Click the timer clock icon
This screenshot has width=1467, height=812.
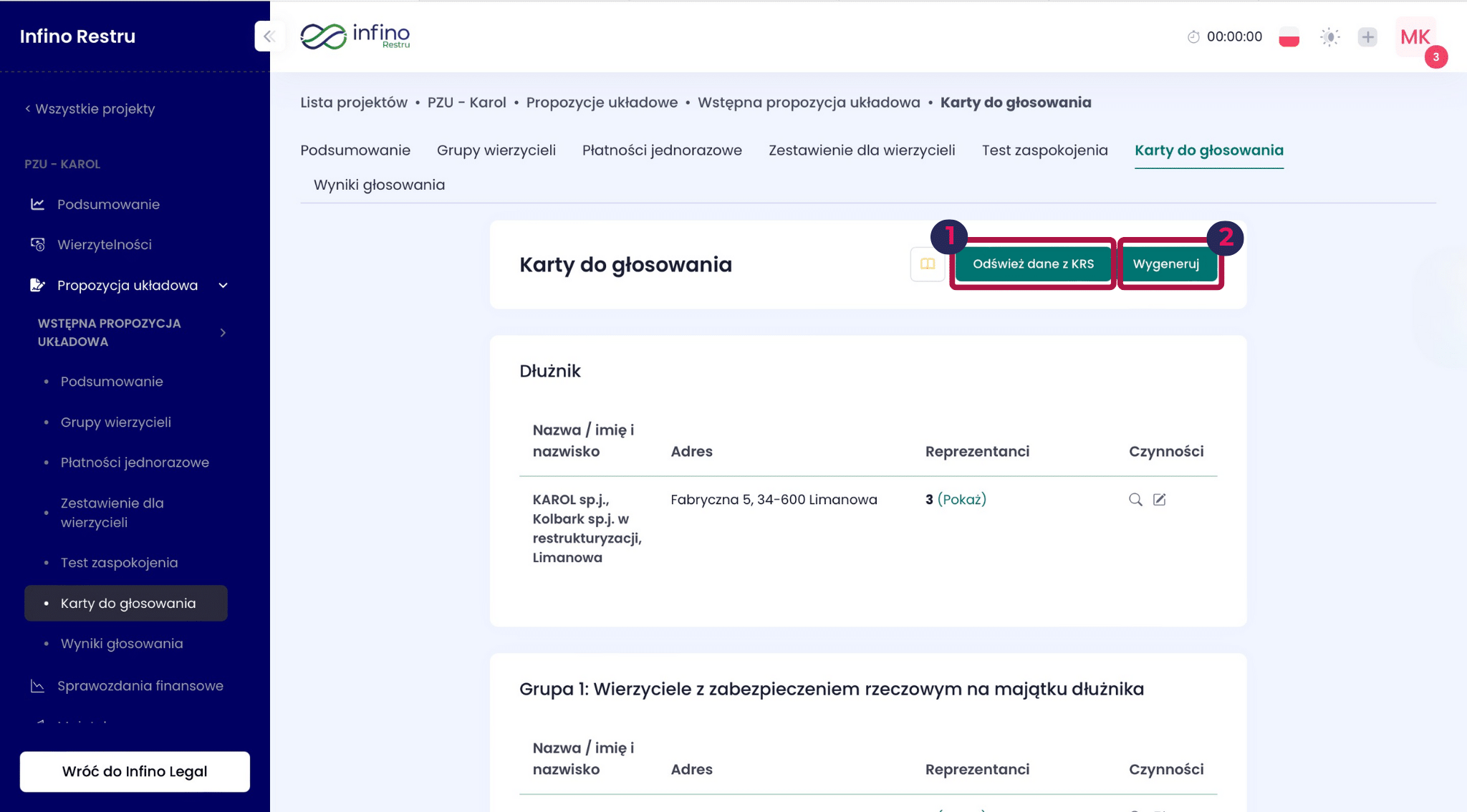[1193, 37]
